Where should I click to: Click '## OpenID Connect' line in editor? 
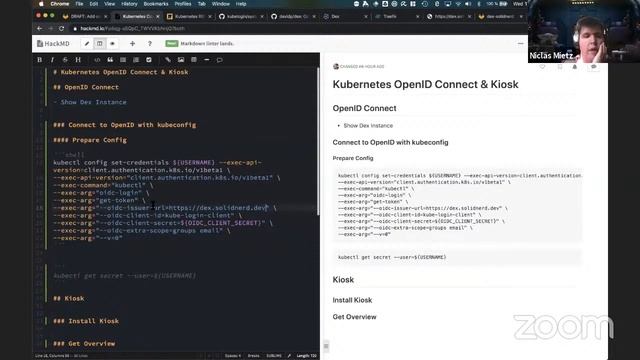(x=86, y=87)
